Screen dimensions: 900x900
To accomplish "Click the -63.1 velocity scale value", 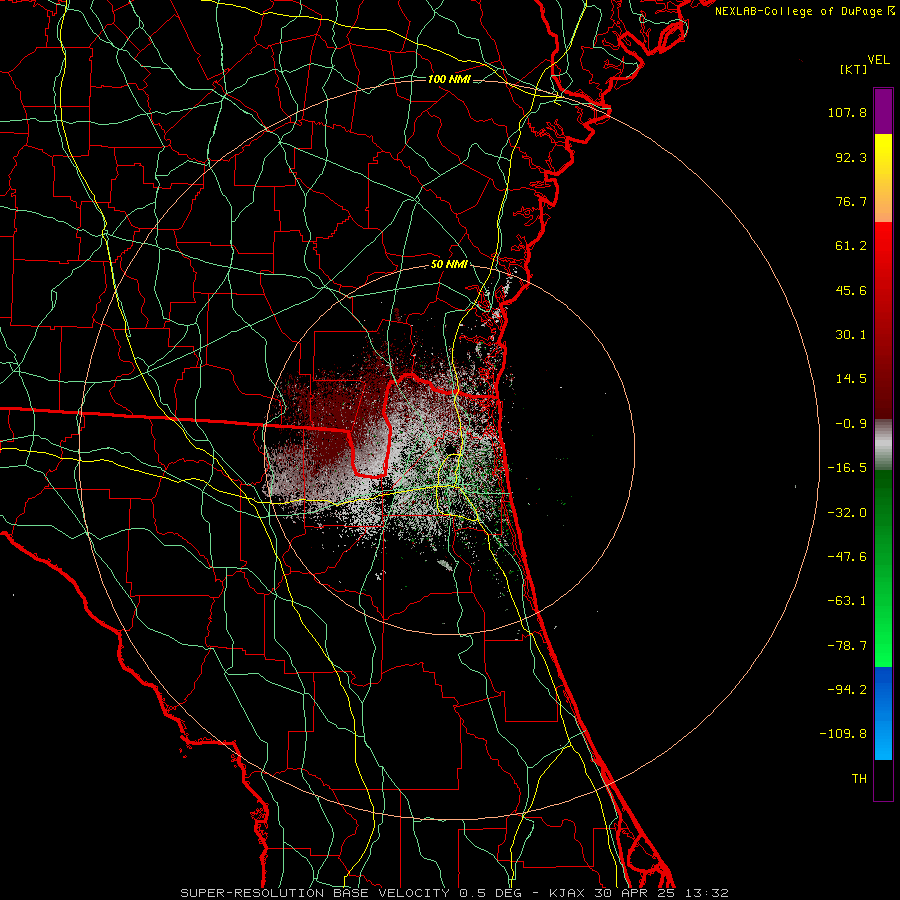I will point(847,601).
